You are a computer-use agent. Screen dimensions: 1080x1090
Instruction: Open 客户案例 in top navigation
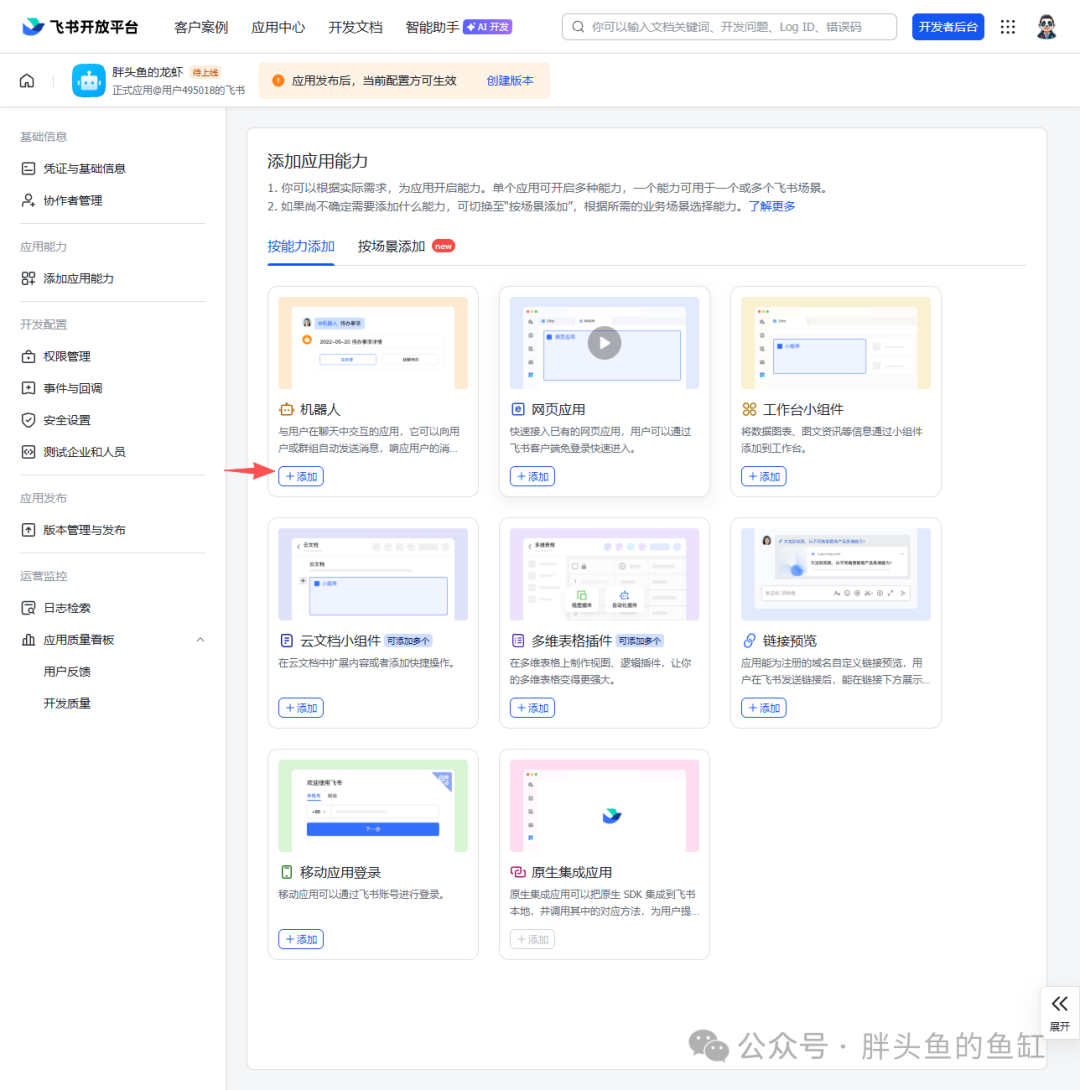coord(201,27)
